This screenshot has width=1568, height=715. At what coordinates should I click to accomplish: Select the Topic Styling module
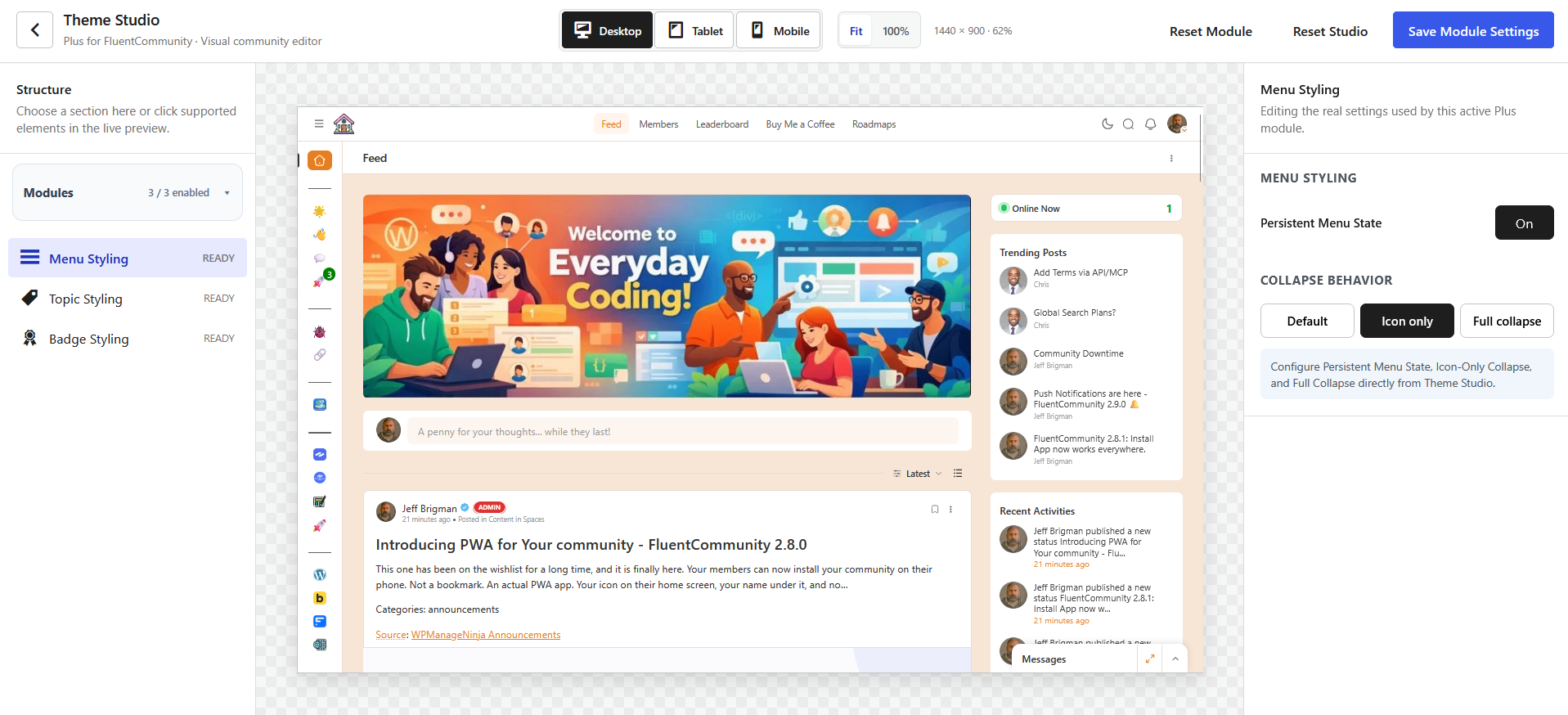click(128, 299)
